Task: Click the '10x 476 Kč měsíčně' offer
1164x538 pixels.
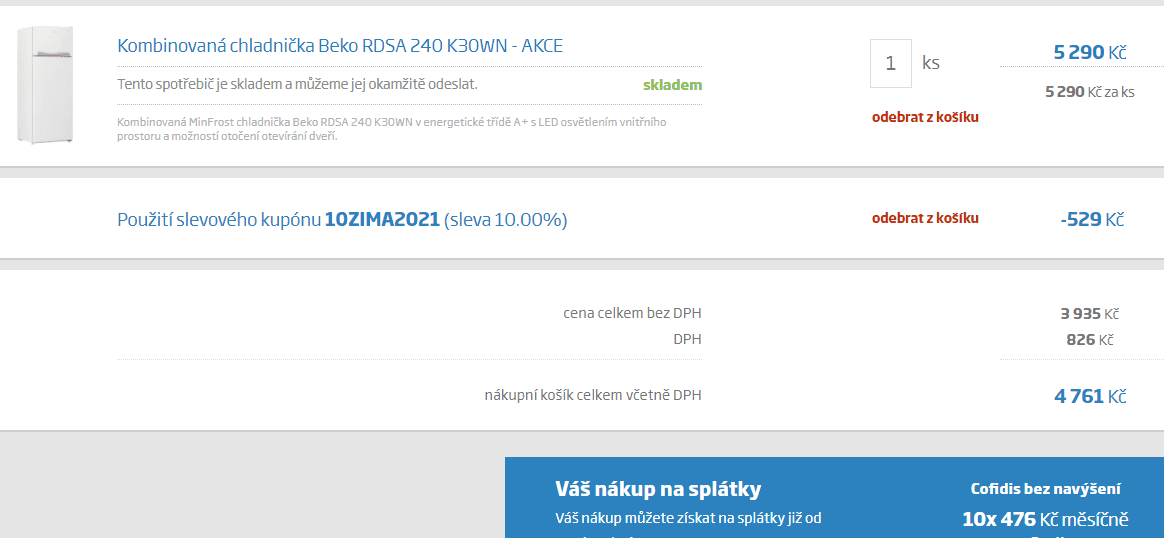Action: (1045, 518)
